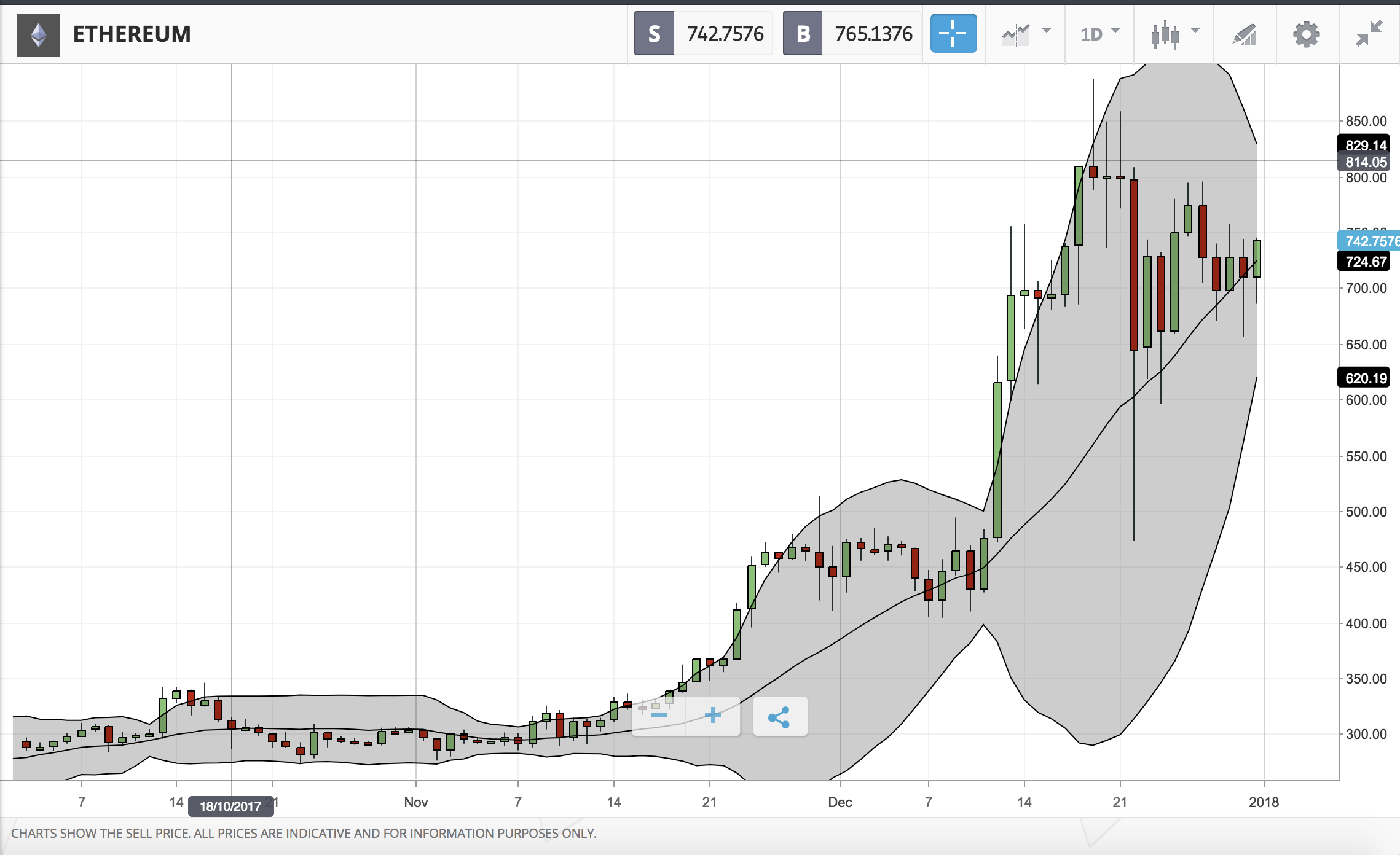
Task: Toggle the blue crosshair tool
Action: (953, 33)
